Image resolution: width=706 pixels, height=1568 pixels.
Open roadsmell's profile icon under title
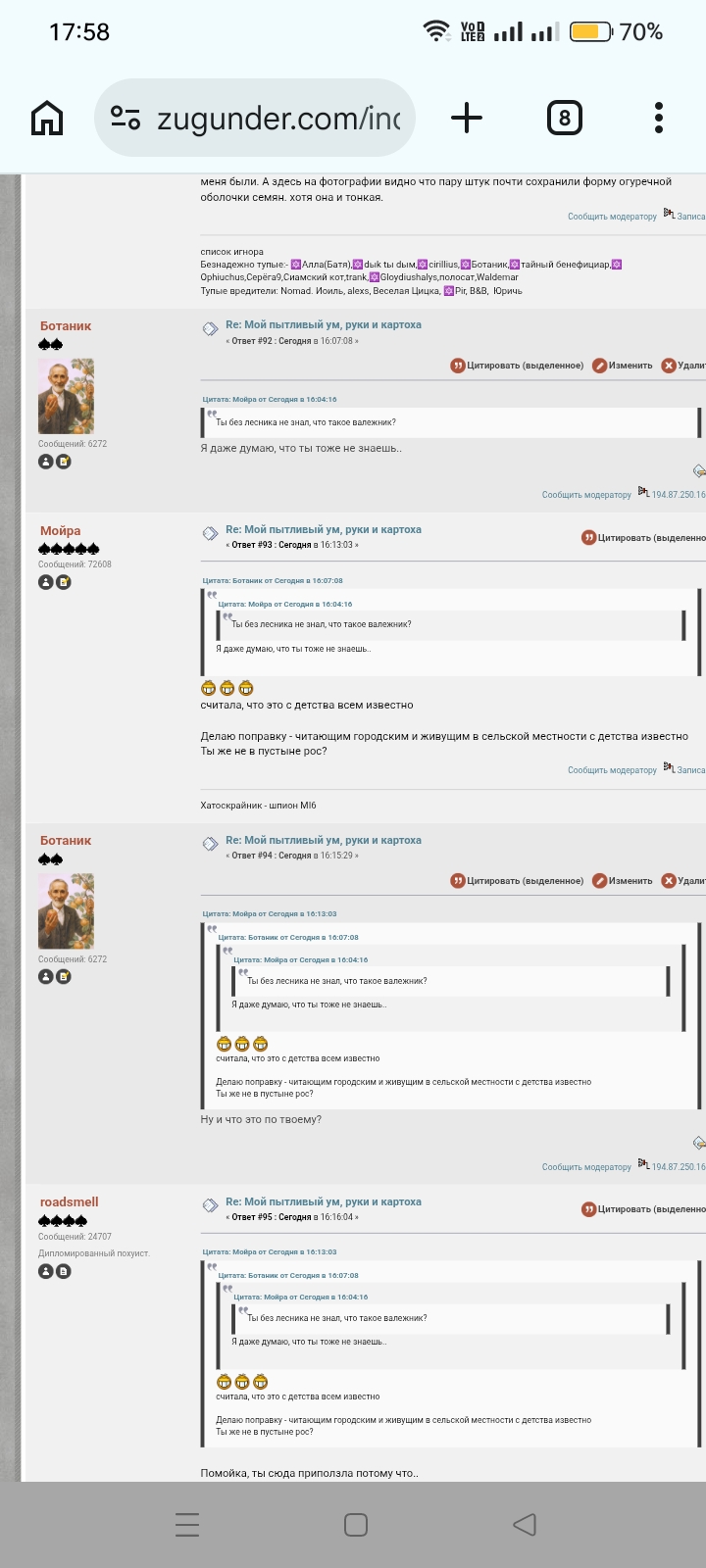coord(45,1271)
